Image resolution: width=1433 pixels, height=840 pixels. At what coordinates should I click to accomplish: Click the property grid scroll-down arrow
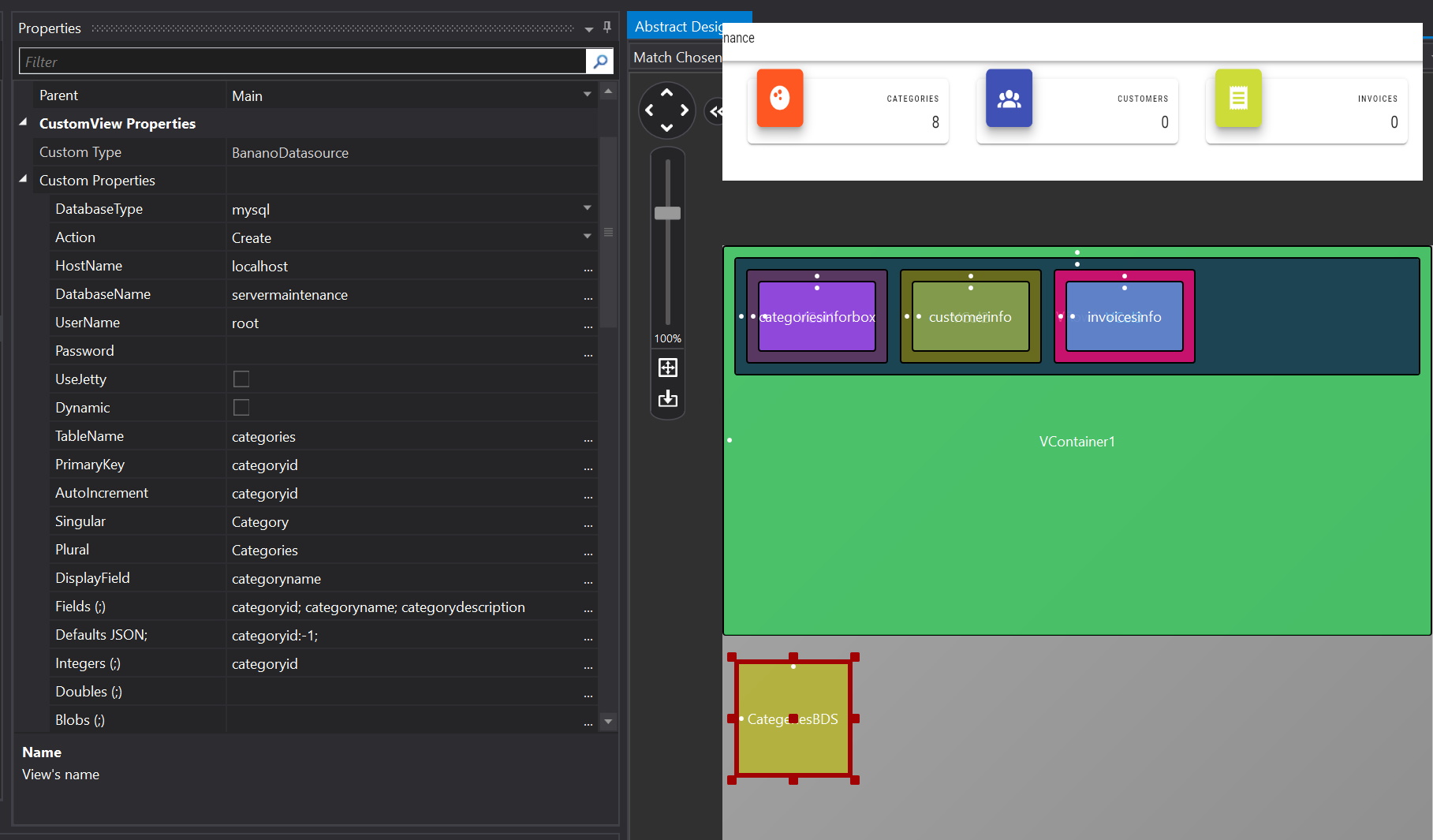(607, 721)
